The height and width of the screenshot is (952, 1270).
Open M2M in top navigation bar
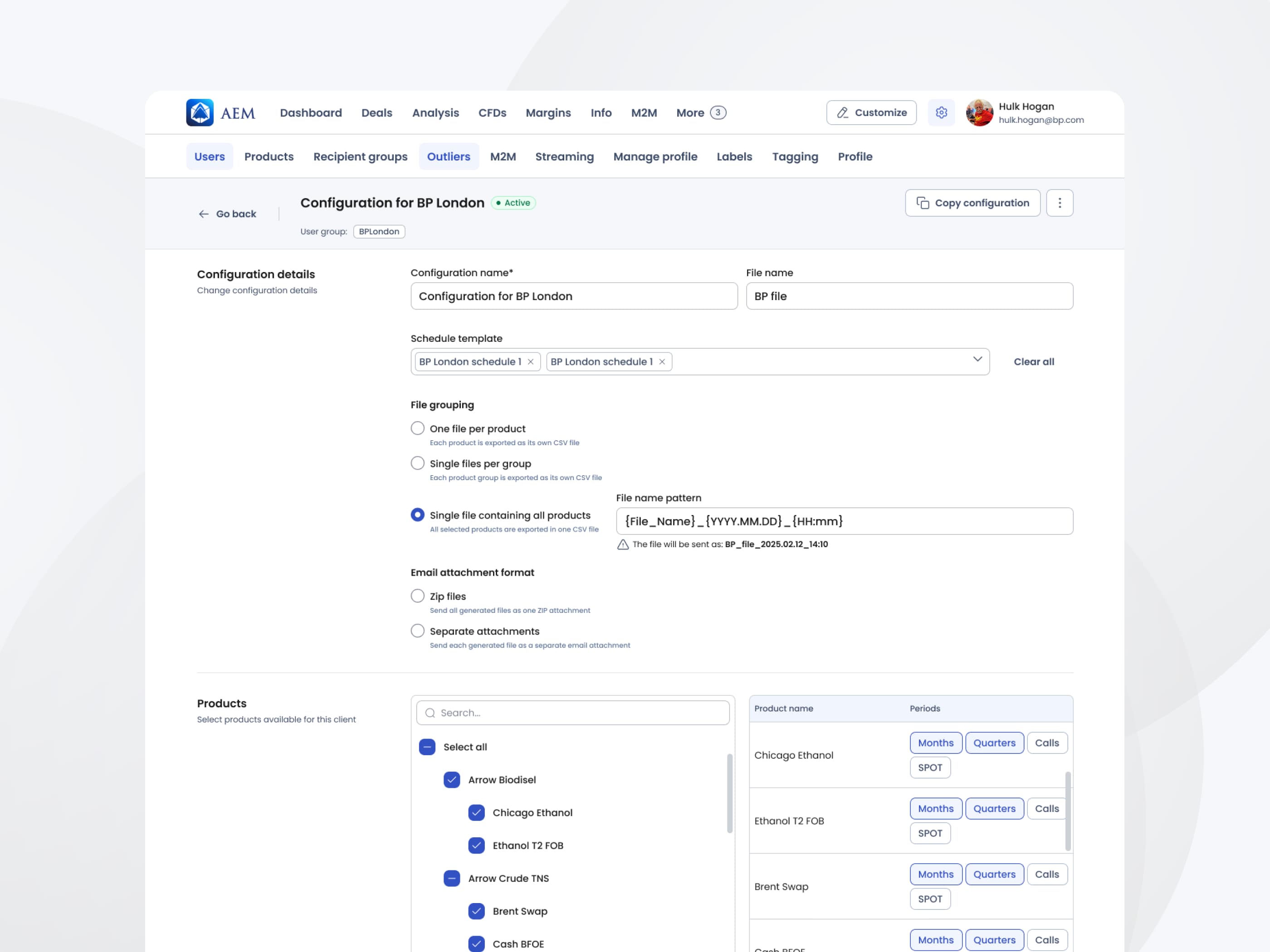click(x=644, y=112)
